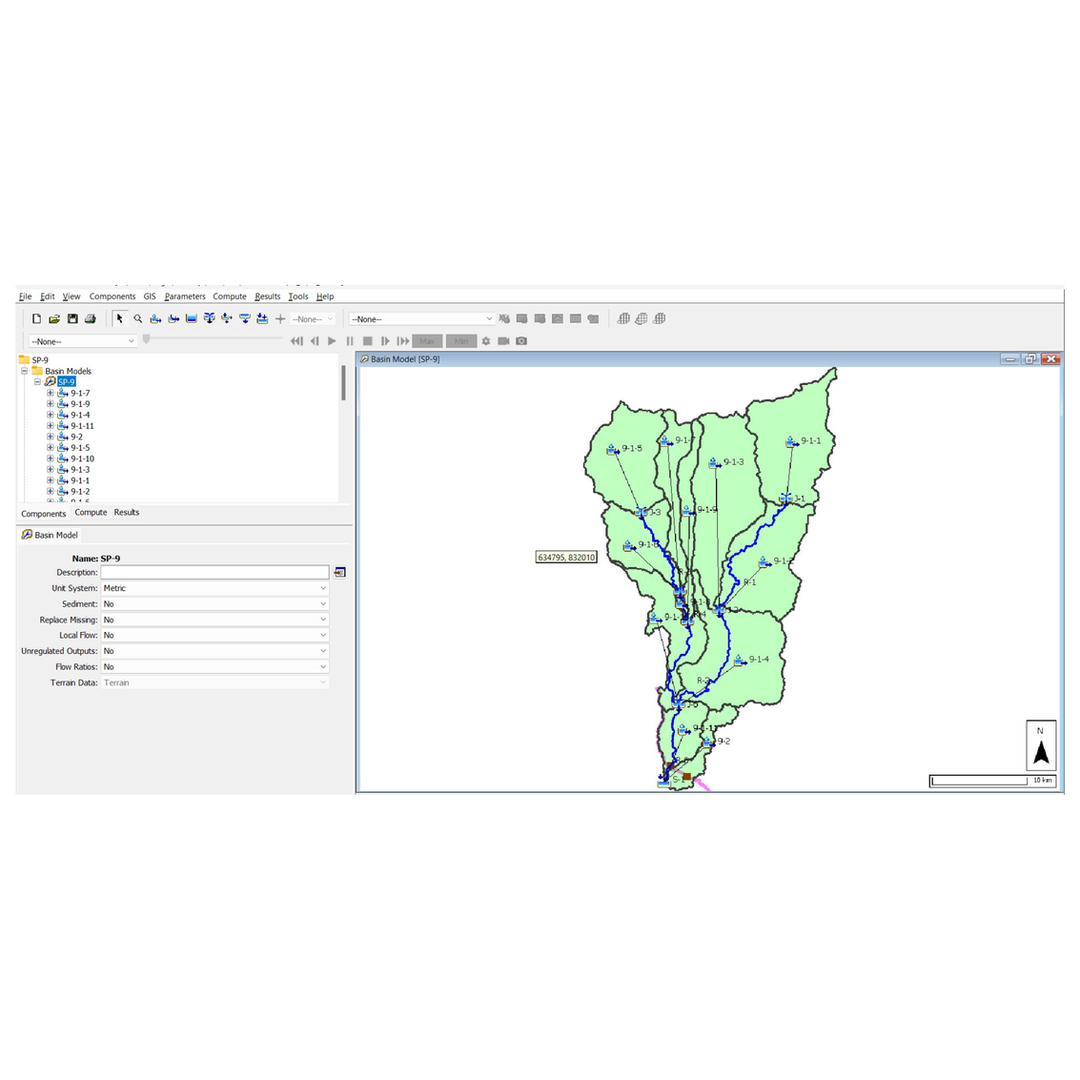Open the File menu

(x=25, y=296)
